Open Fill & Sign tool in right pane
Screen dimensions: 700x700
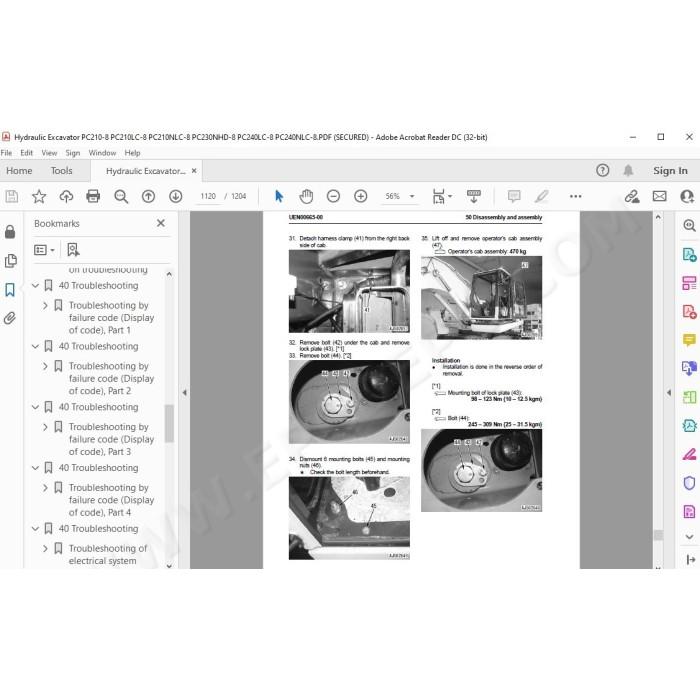(x=689, y=454)
